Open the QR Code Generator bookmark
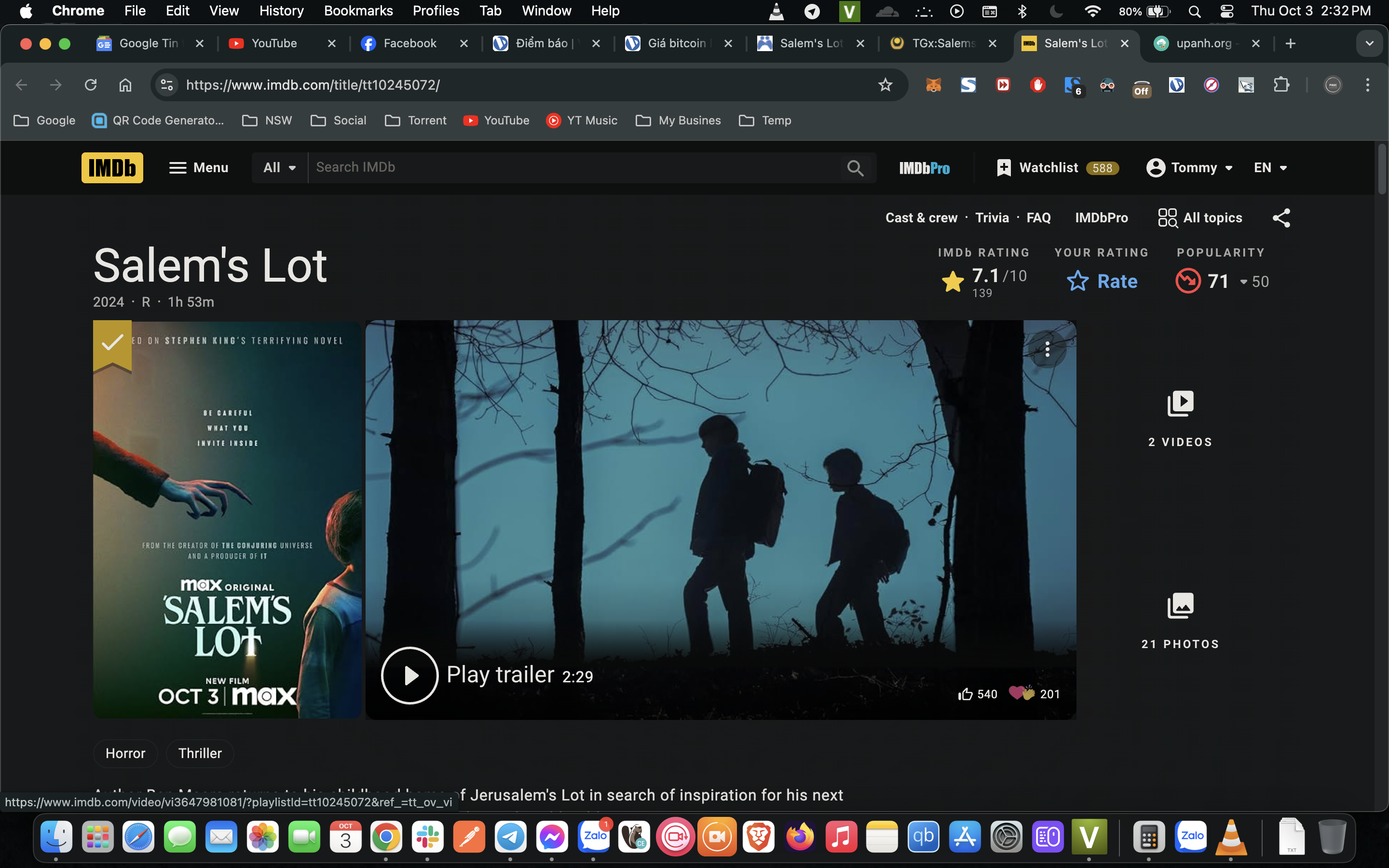 158,121
